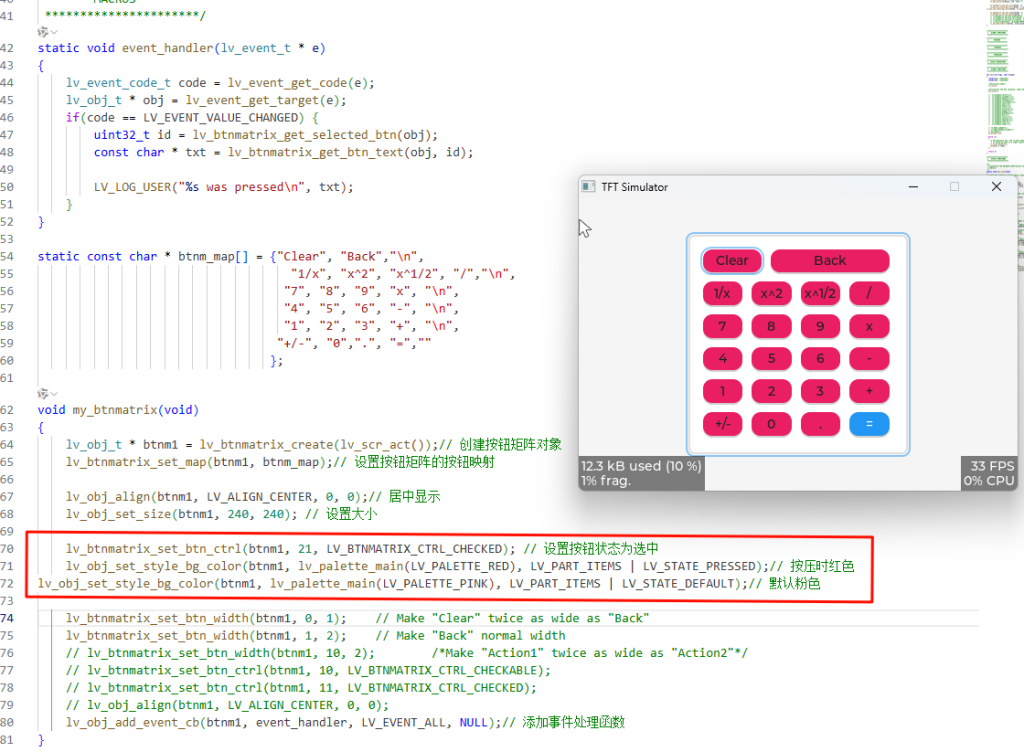Tap the +/- sign toggle key
The image size is (1024, 752).
(722, 424)
